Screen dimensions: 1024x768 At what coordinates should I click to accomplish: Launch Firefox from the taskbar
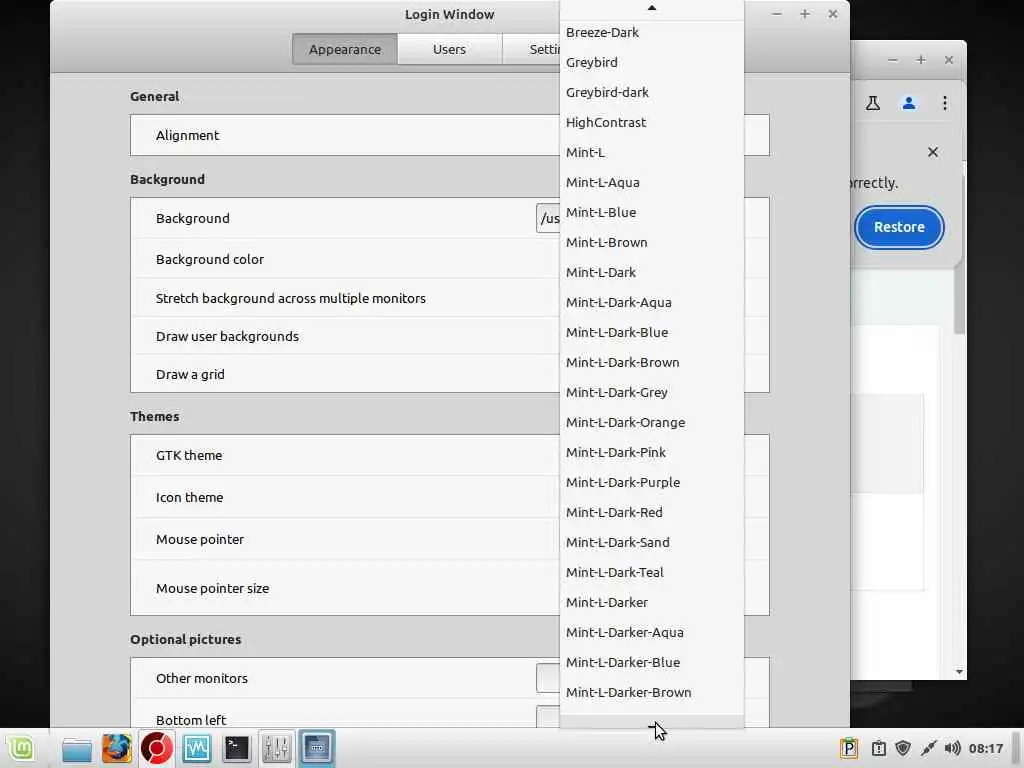[x=116, y=748]
